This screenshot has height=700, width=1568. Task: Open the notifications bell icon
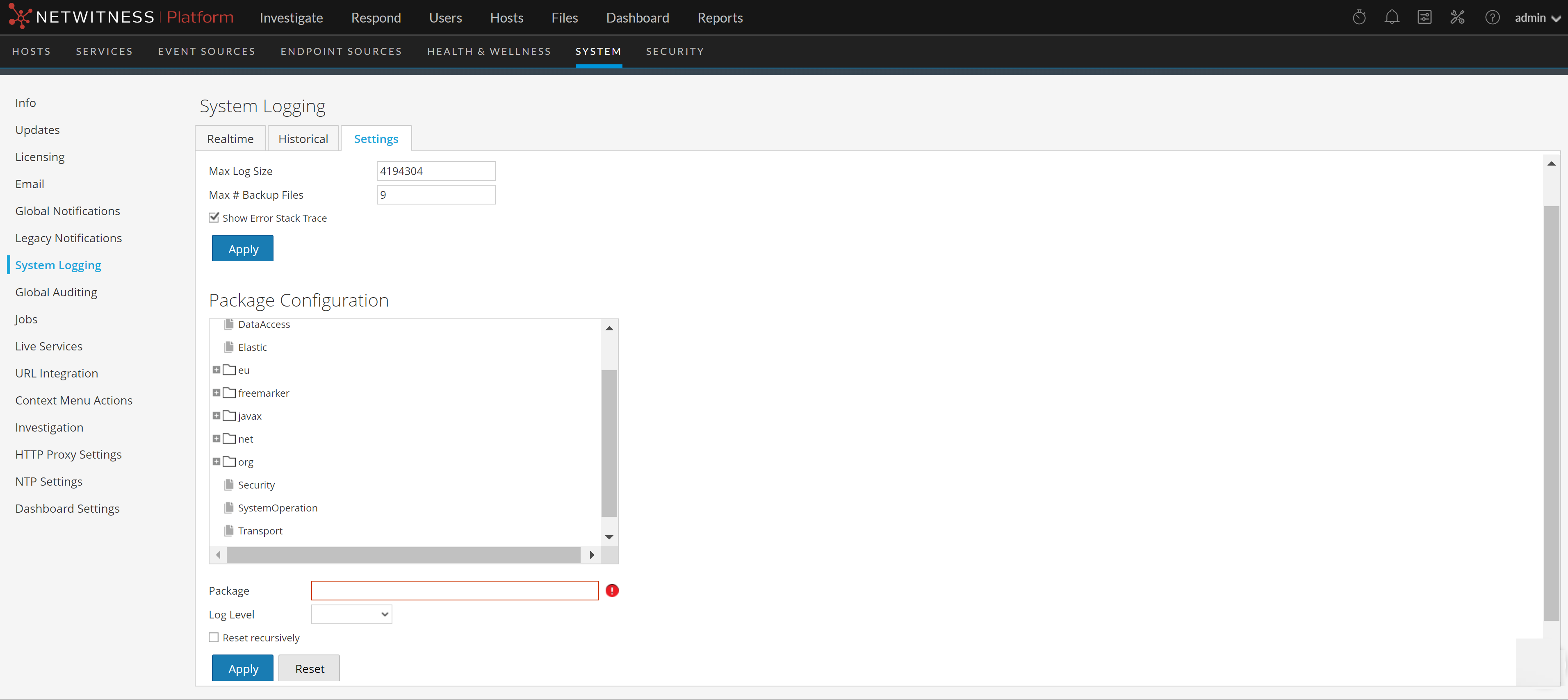(1392, 18)
